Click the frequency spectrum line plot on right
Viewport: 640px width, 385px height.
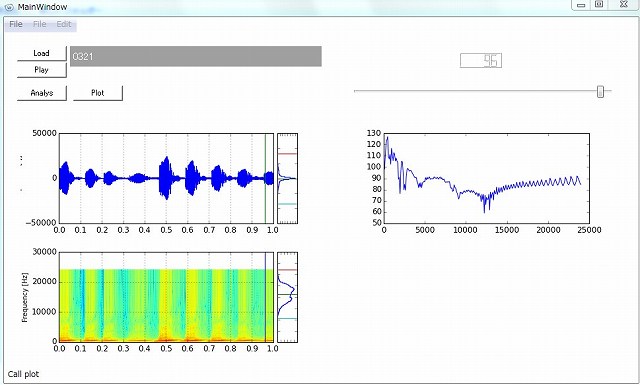click(x=487, y=178)
